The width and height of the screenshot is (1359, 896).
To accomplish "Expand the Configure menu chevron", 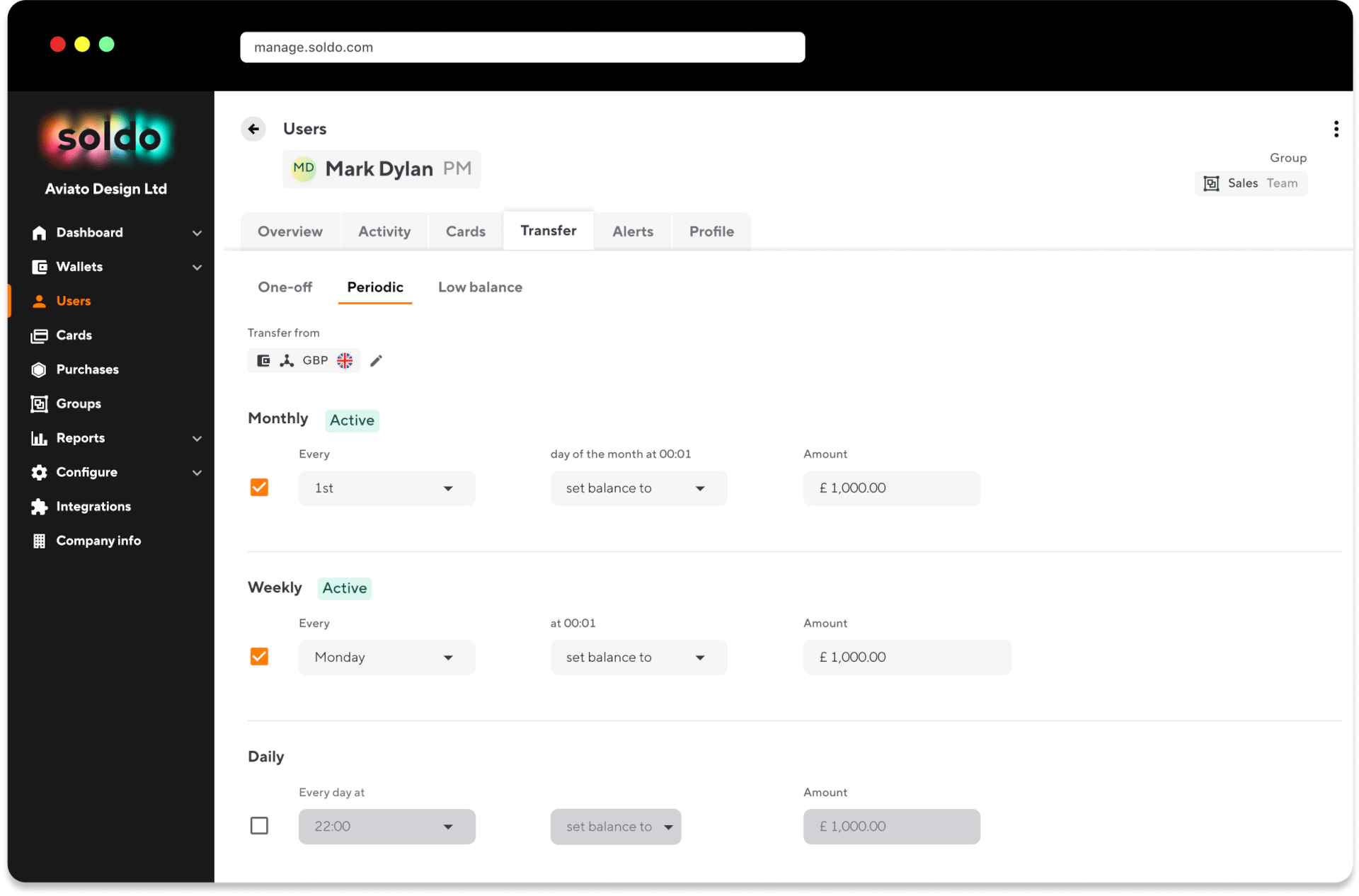I will click(197, 473).
